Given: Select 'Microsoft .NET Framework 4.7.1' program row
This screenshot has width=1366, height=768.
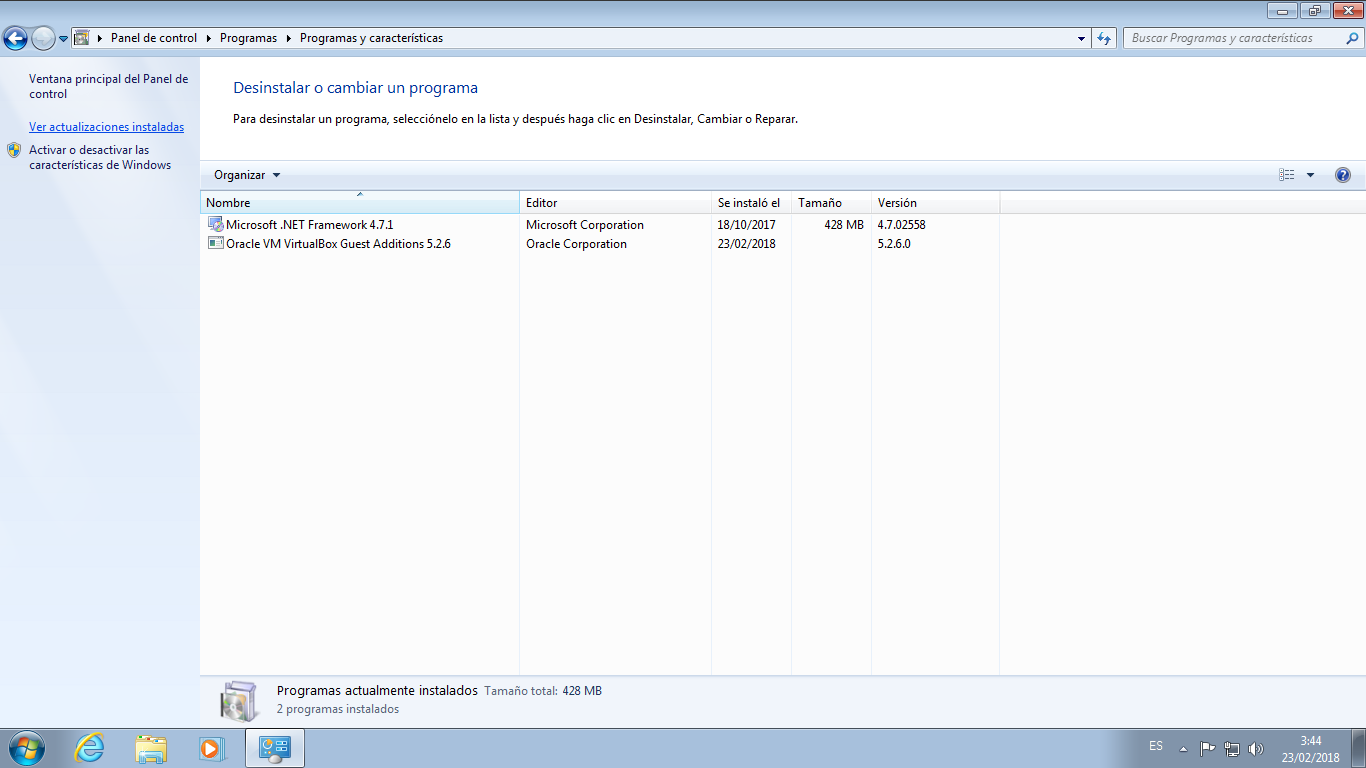Looking at the screenshot, I should pos(600,225).
